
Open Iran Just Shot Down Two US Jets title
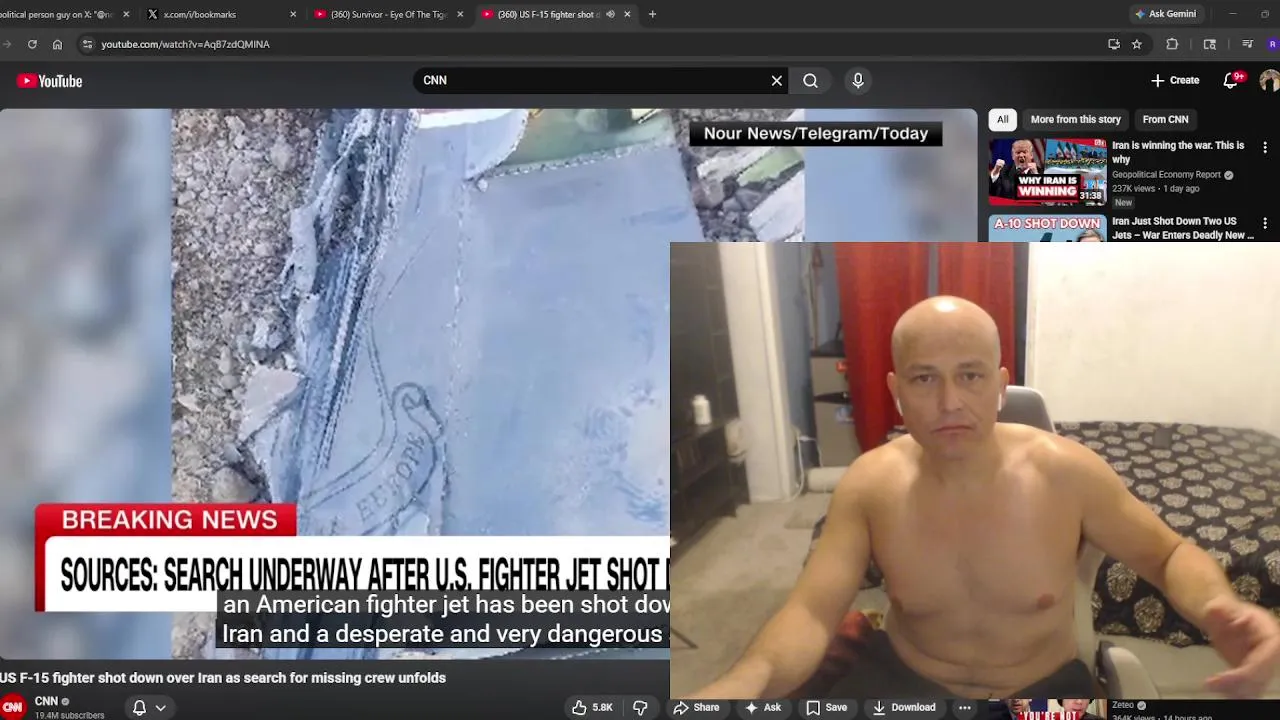coord(1183,228)
